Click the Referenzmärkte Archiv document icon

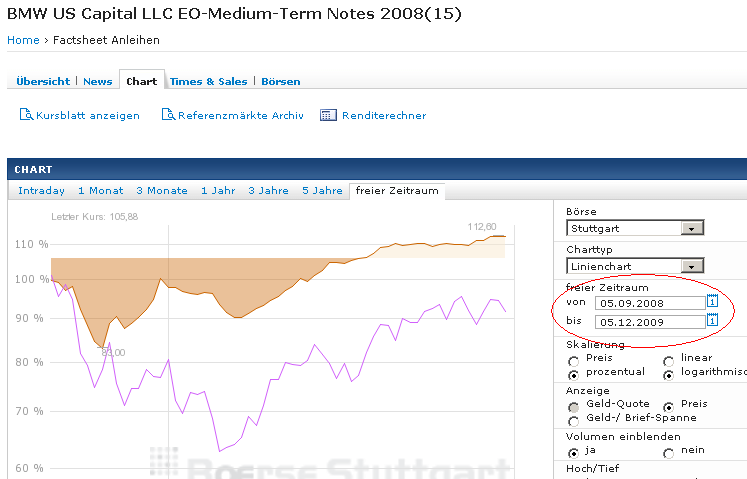[x=169, y=115]
